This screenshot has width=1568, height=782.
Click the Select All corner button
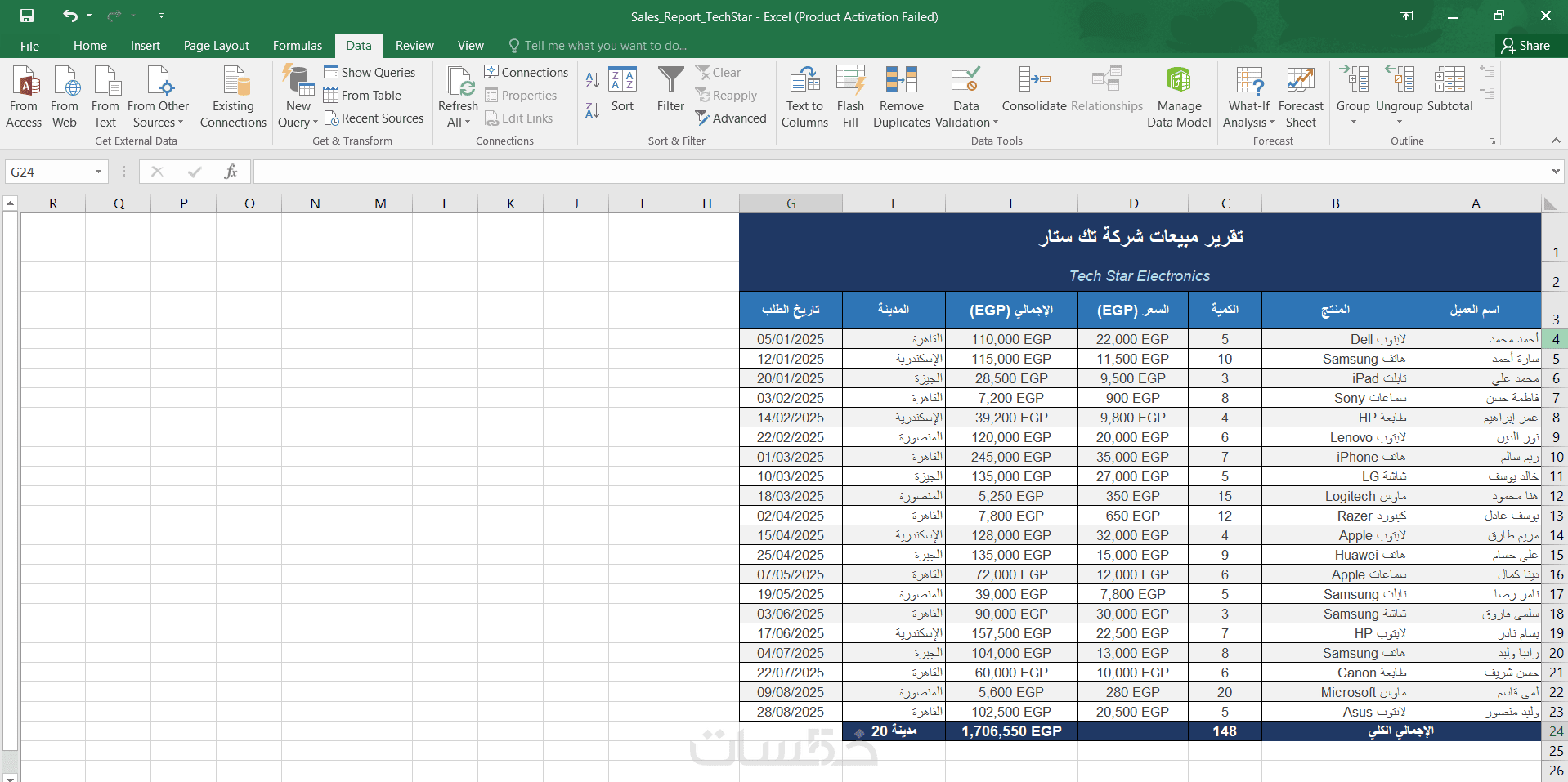pos(1550,203)
